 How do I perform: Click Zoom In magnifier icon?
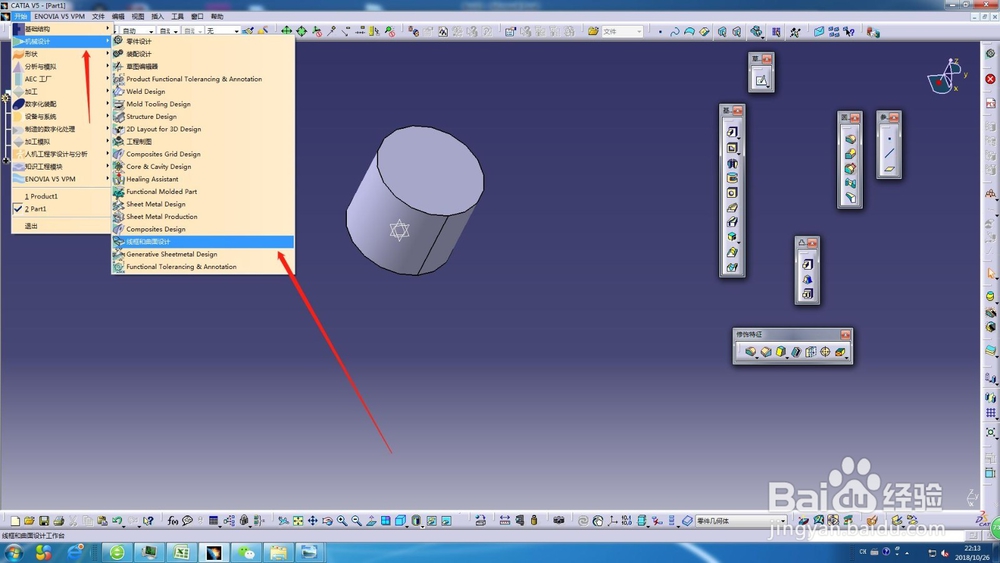click(342, 521)
